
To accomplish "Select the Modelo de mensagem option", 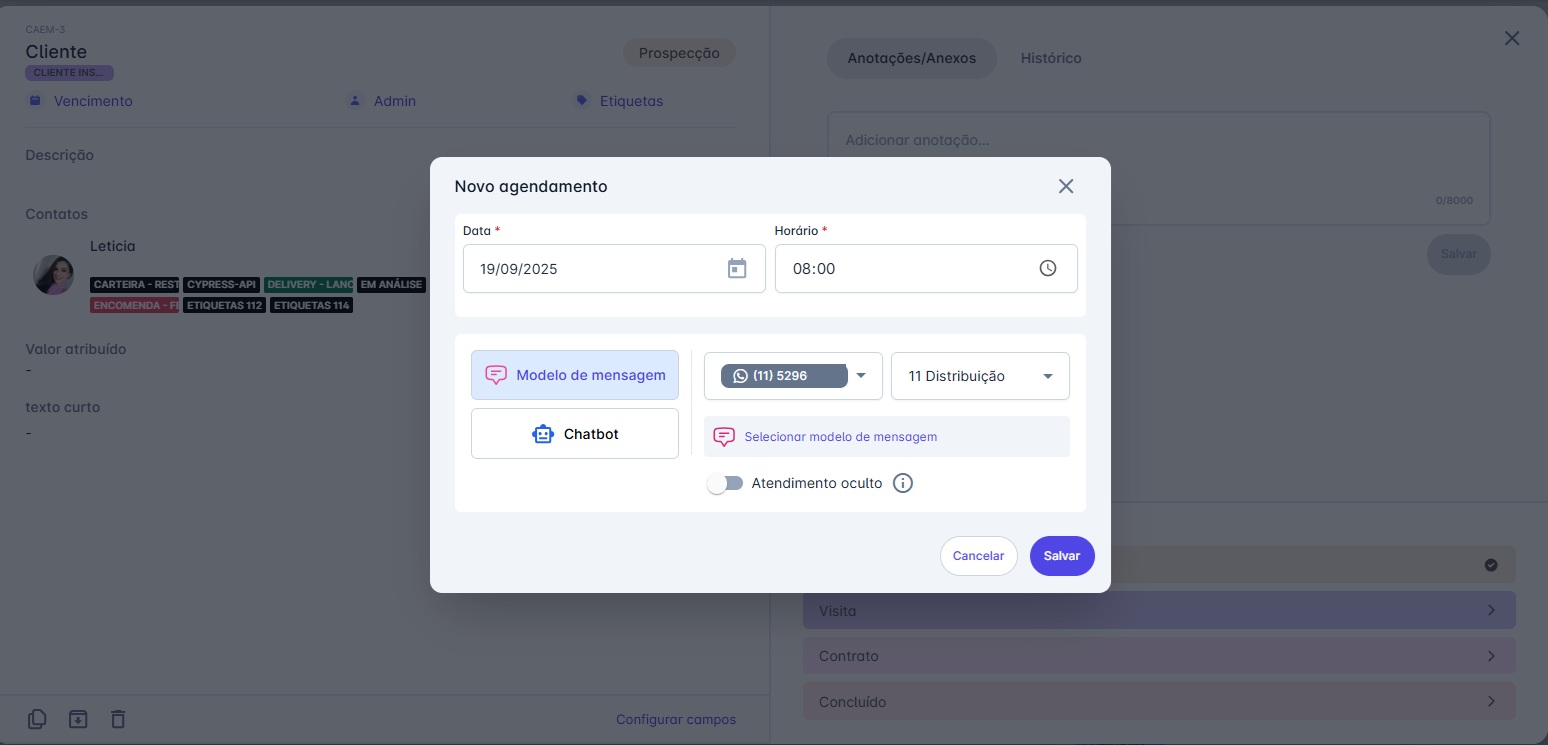I will (x=575, y=375).
